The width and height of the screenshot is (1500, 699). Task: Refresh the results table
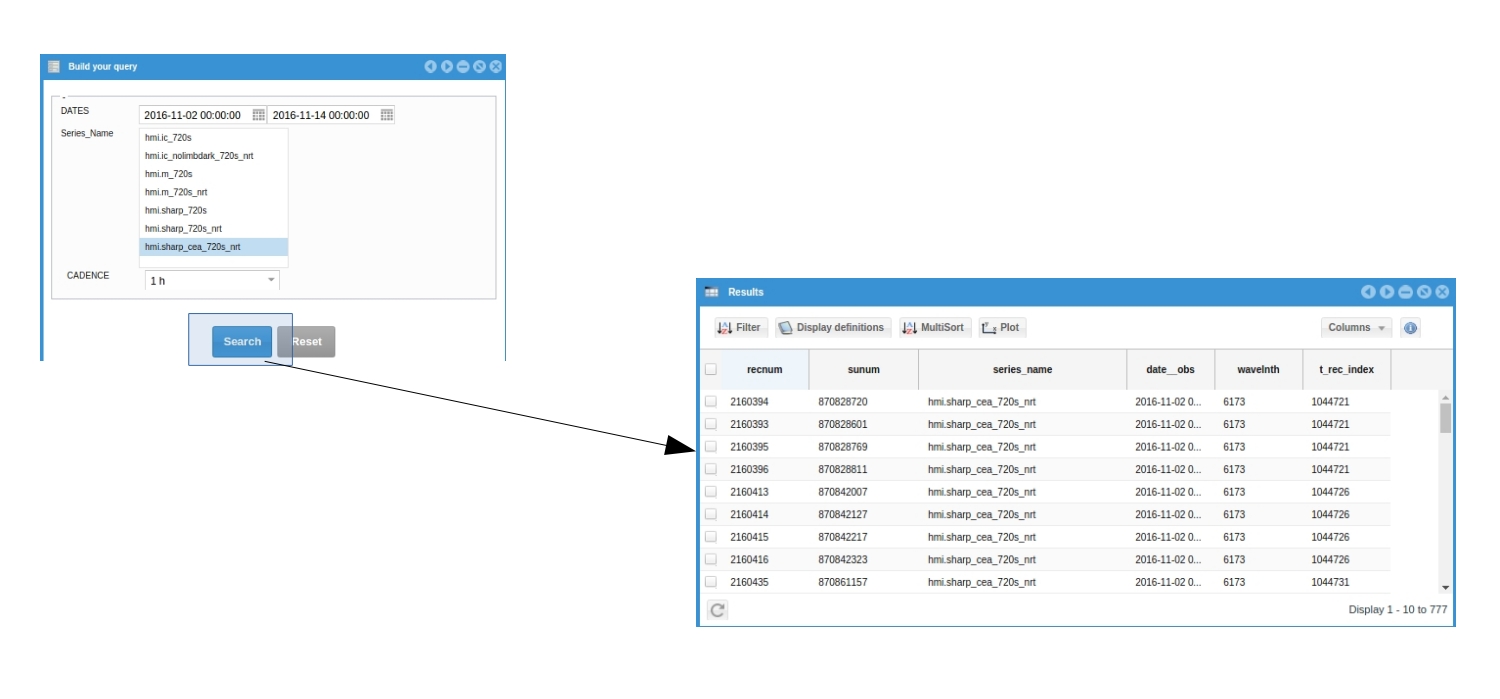pyautogui.click(x=717, y=609)
